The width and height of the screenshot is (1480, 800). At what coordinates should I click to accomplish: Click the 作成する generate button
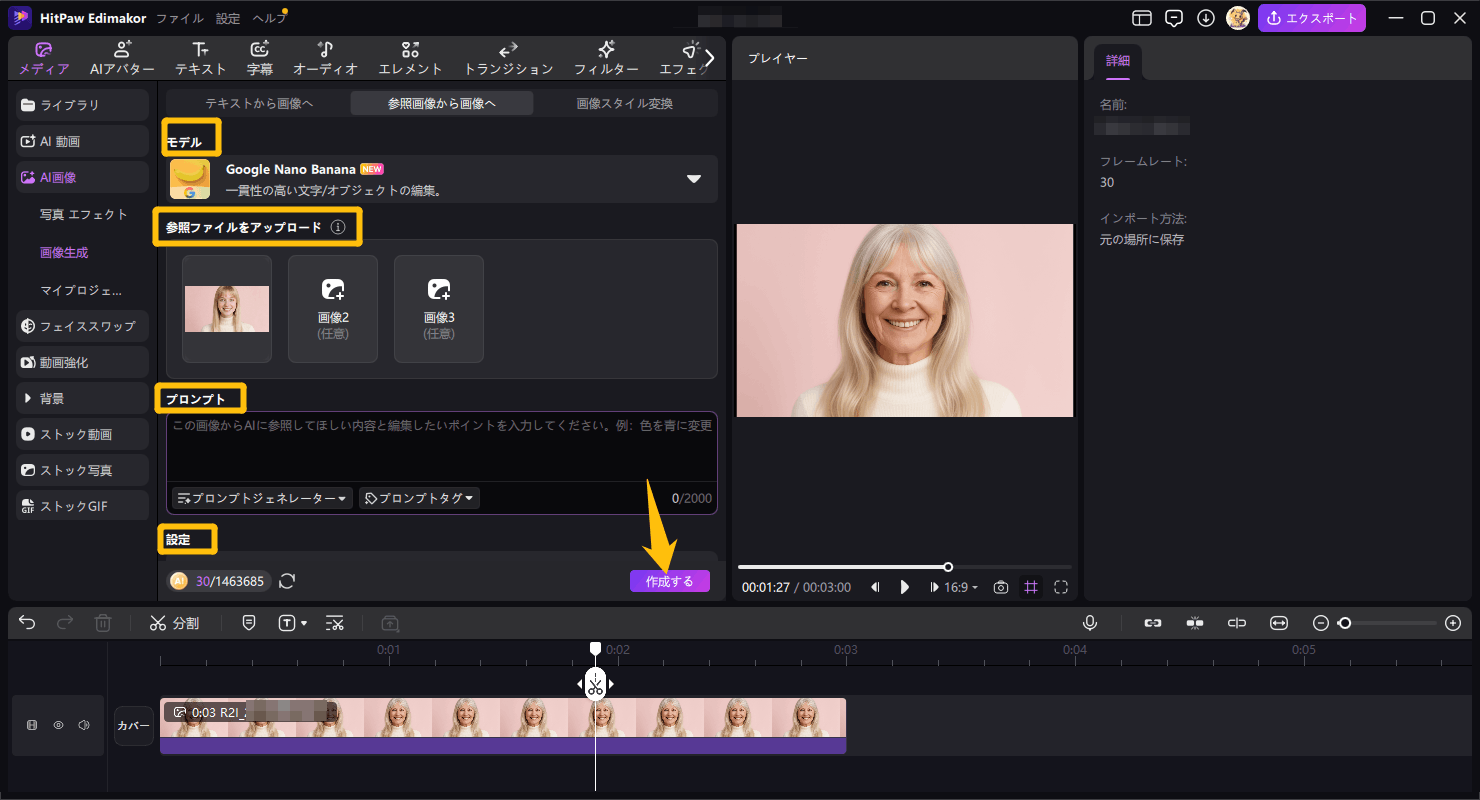tap(669, 581)
